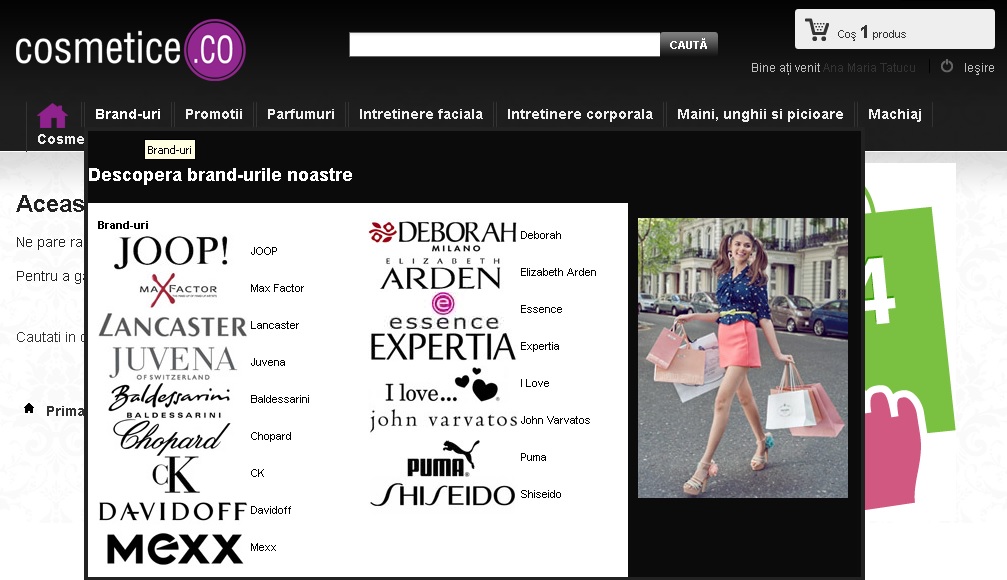Click the purple home icon
Image resolution: width=1007 pixels, height=580 pixels.
(52, 116)
